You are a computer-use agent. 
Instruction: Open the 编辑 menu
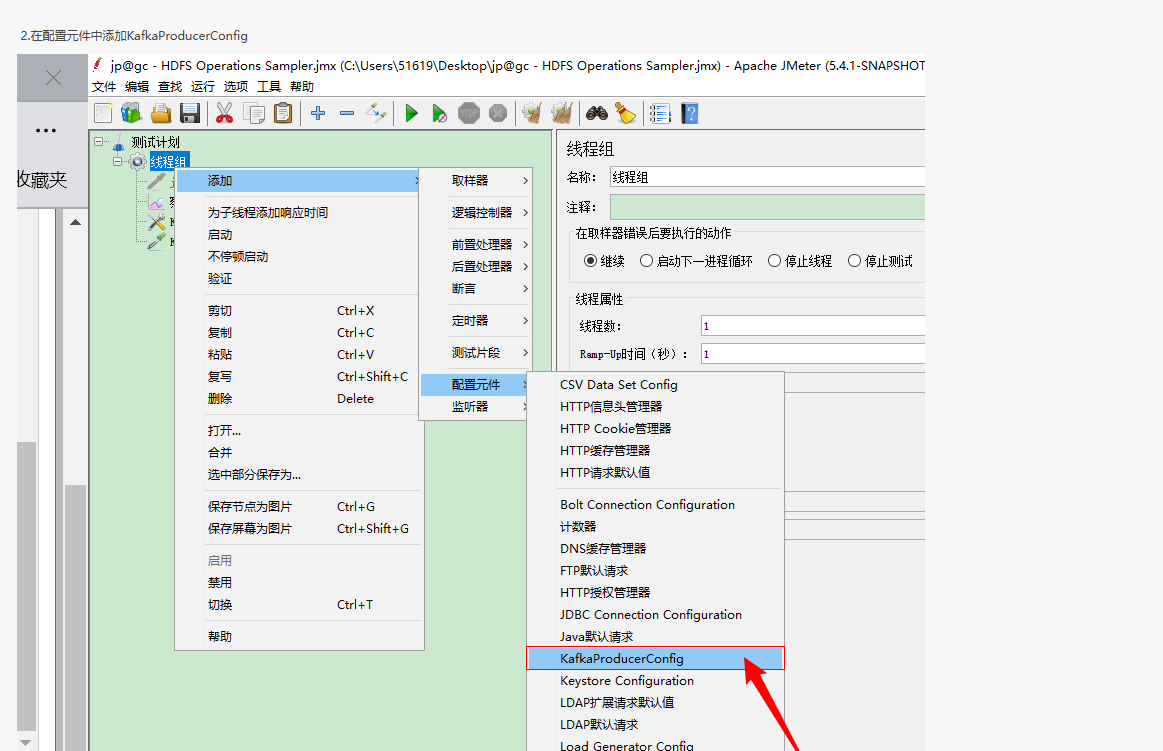pyautogui.click(x=137, y=87)
